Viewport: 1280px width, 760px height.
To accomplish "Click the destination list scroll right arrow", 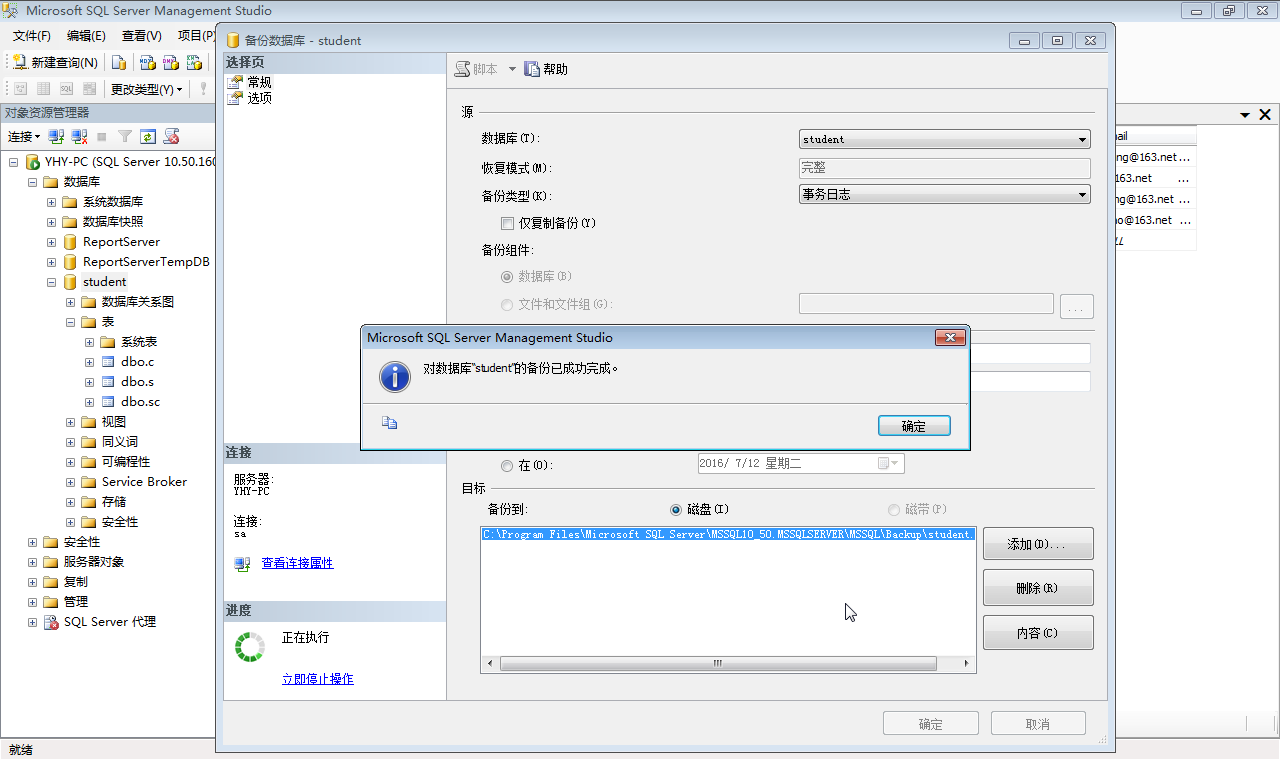I will pos(966,664).
